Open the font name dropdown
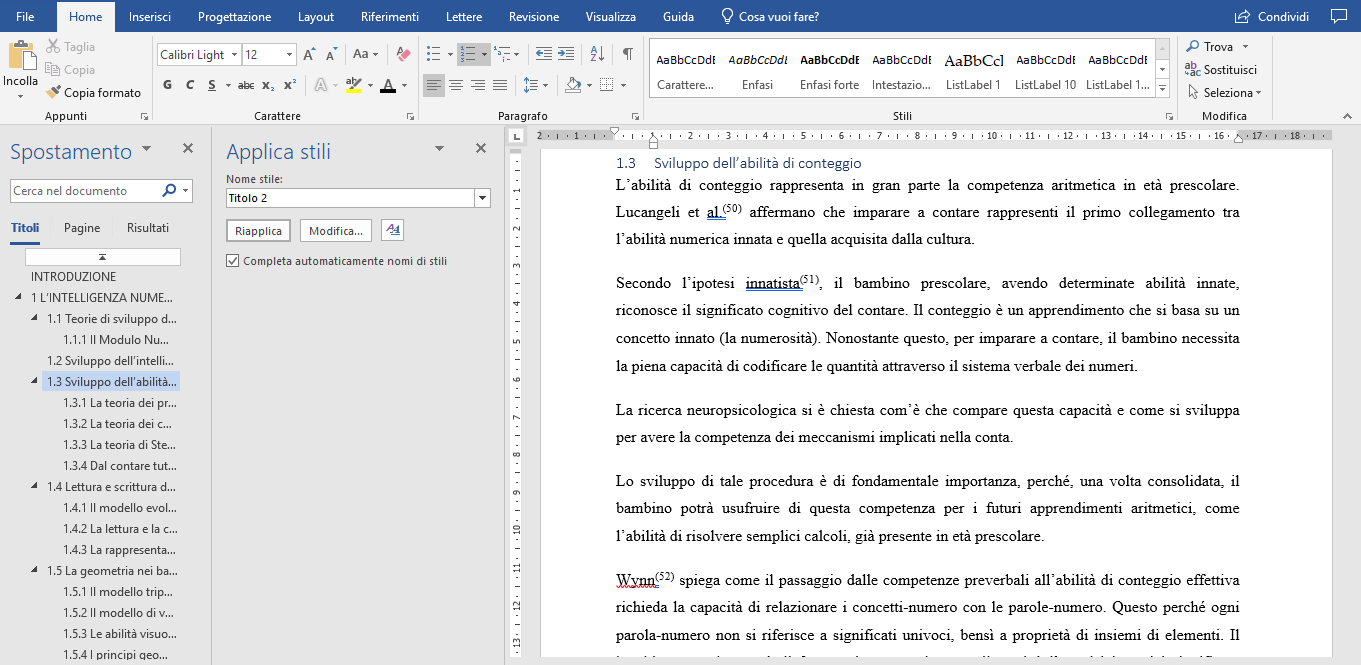Image resolution: width=1361 pixels, height=665 pixels. click(235, 55)
